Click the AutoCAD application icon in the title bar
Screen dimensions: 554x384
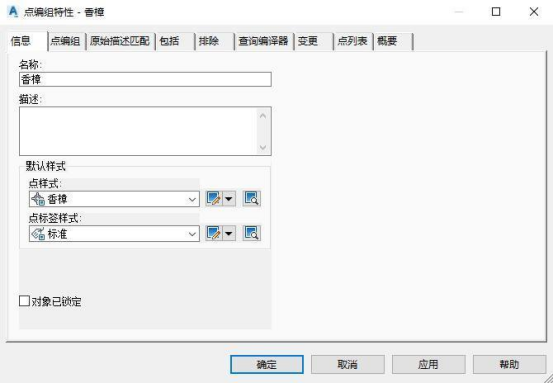tap(13, 12)
